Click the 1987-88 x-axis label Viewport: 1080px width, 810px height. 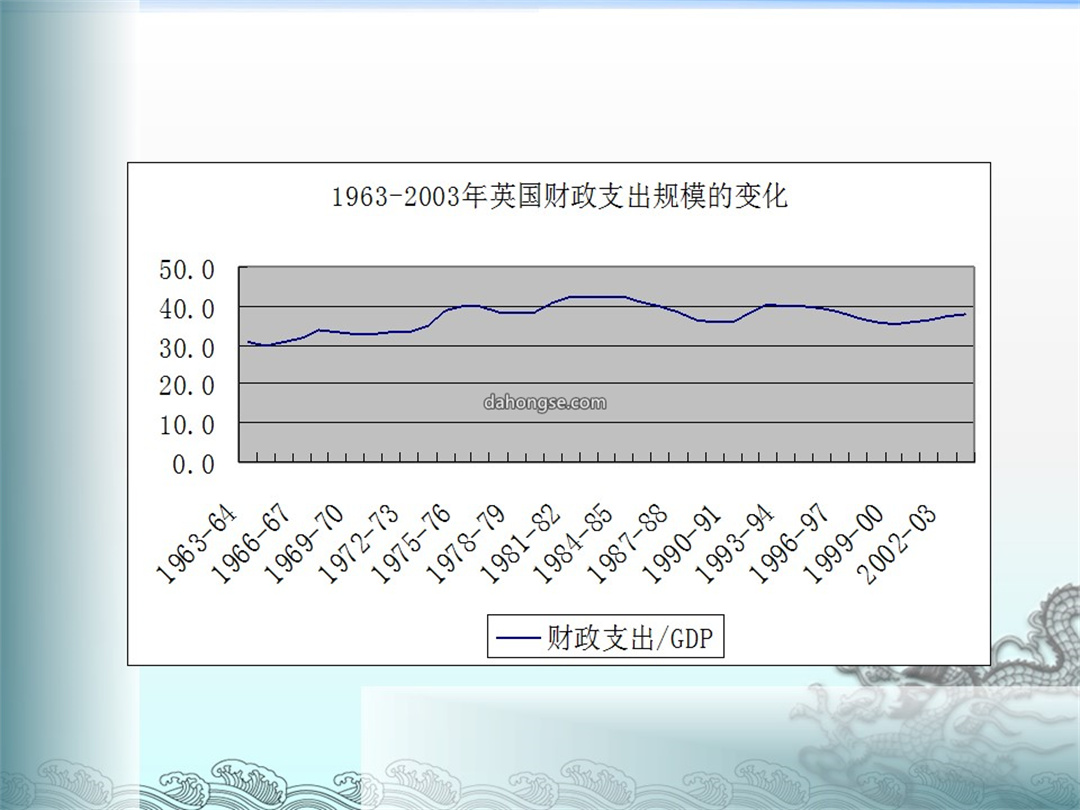(628, 544)
